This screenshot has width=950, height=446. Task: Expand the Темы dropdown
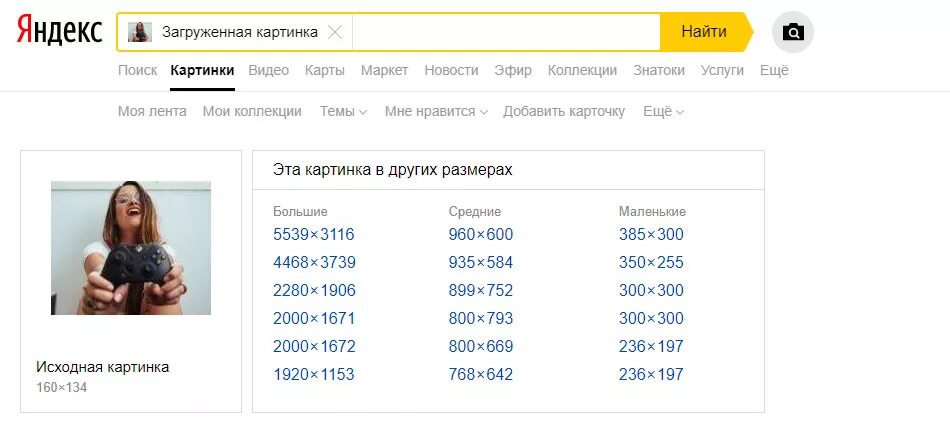coord(344,112)
